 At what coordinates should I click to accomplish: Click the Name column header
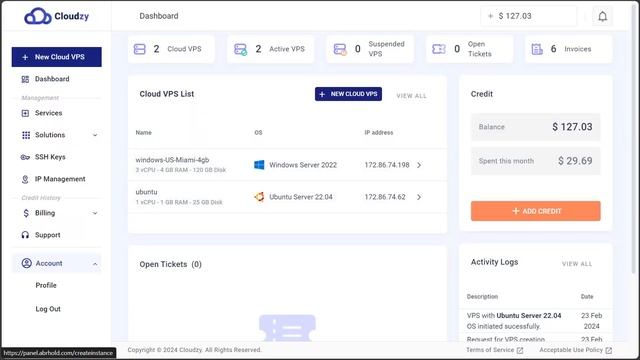pyautogui.click(x=144, y=133)
